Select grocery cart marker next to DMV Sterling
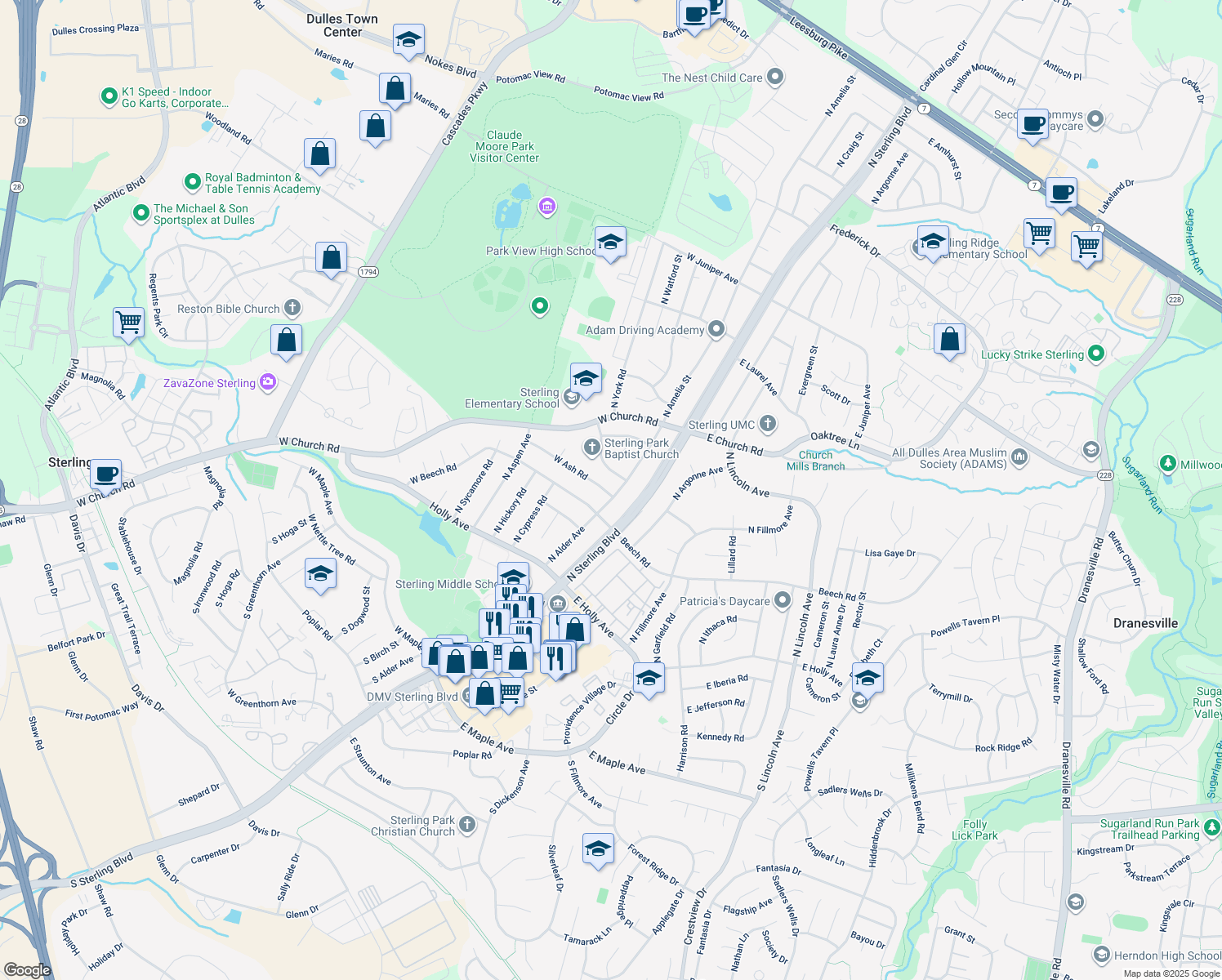1222x980 pixels. [511, 693]
